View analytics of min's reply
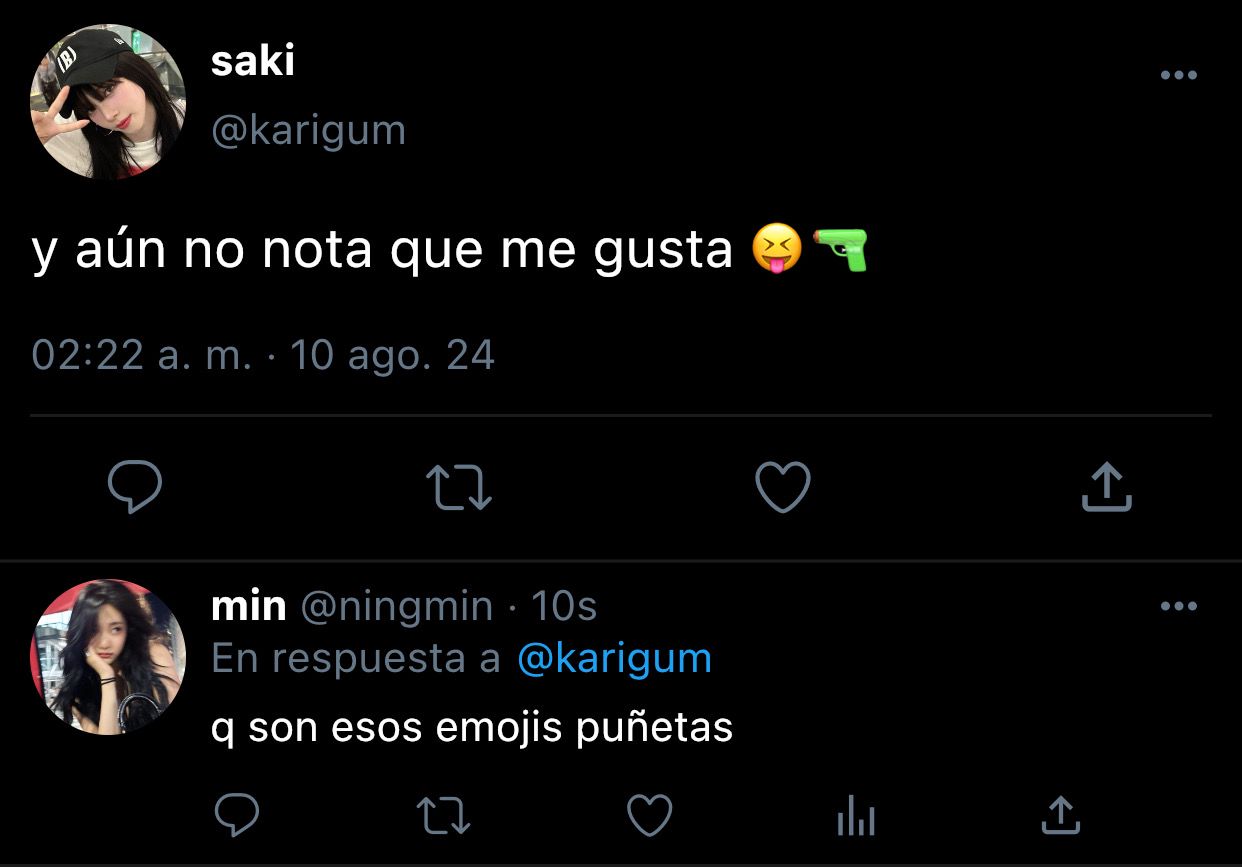 (x=855, y=817)
